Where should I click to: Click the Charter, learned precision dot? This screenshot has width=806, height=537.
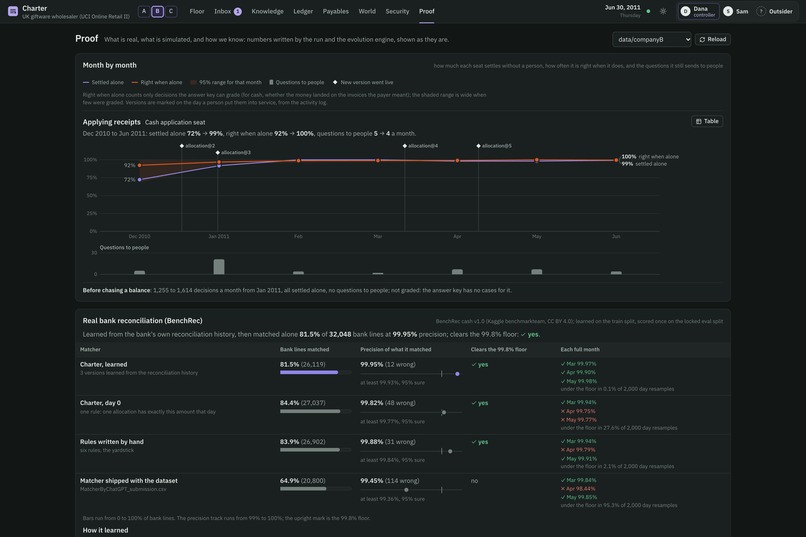pos(457,374)
